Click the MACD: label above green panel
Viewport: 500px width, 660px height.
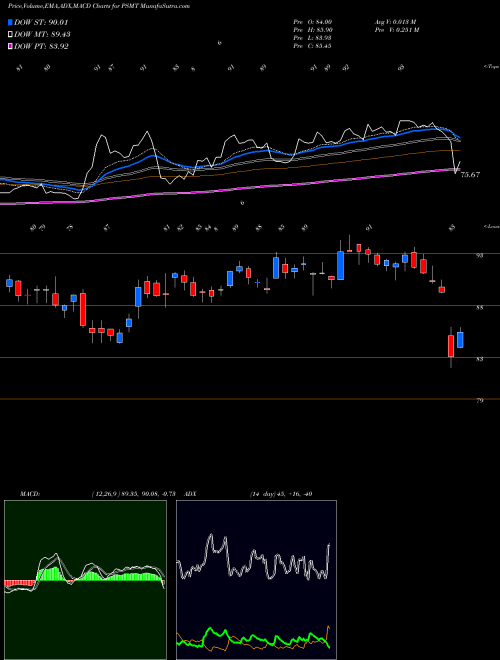[29, 494]
